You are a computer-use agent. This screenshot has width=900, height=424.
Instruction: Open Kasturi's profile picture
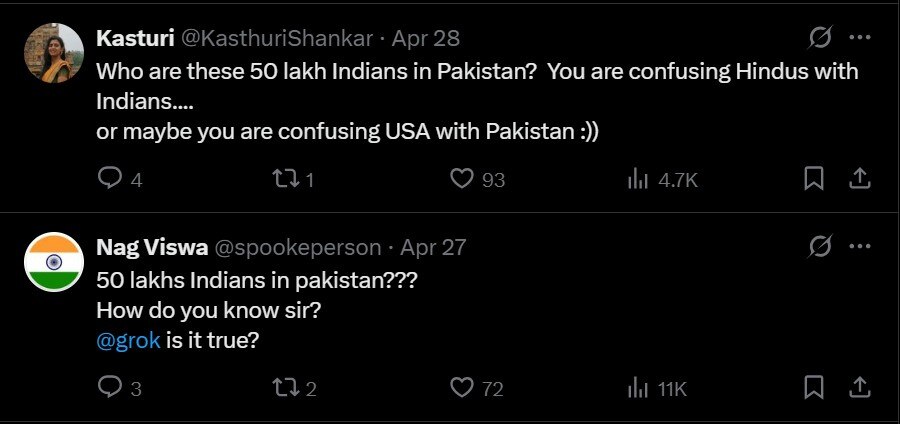52,55
